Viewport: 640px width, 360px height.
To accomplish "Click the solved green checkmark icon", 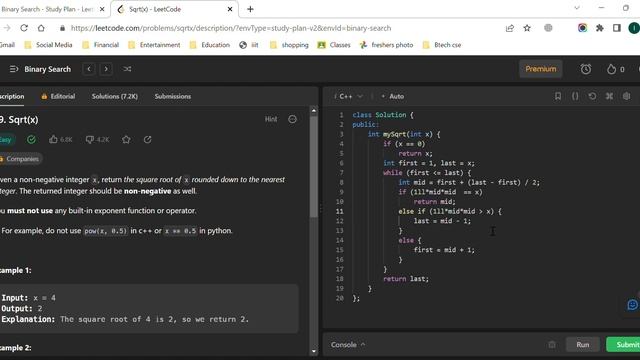I will tap(31, 140).
